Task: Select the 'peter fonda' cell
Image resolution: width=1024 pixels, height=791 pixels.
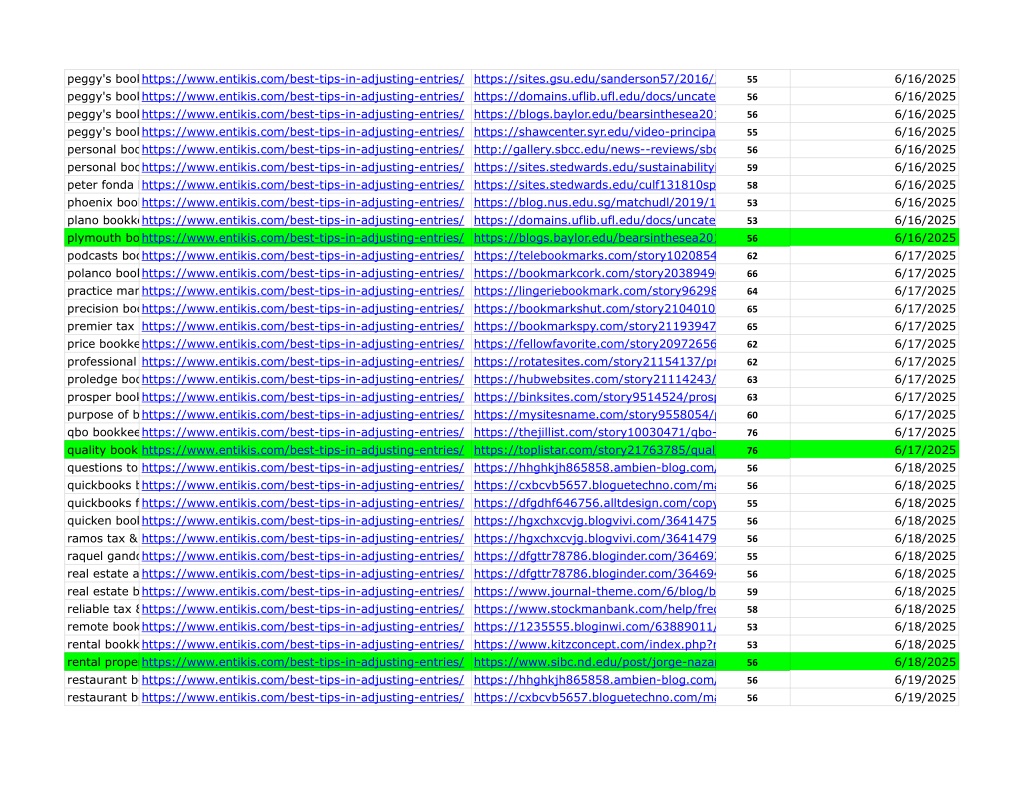Action: tap(103, 185)
